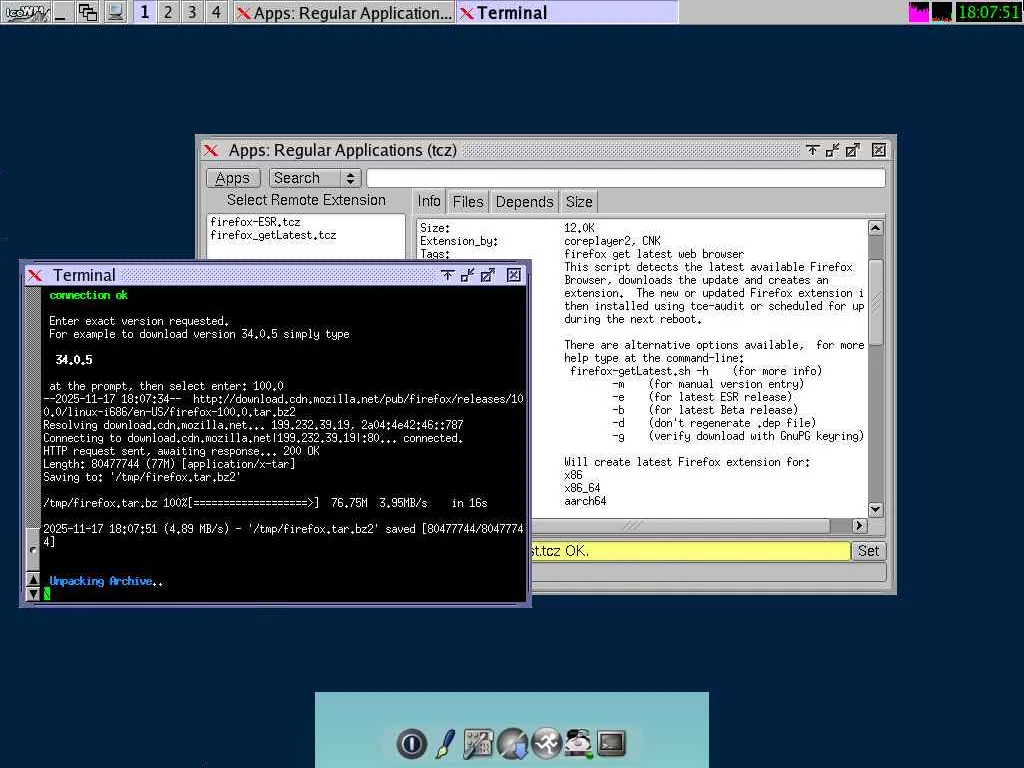Minimize the Apps window
Image resolution: width=1024 pixels, height=768 pixels.
[833, 150]
